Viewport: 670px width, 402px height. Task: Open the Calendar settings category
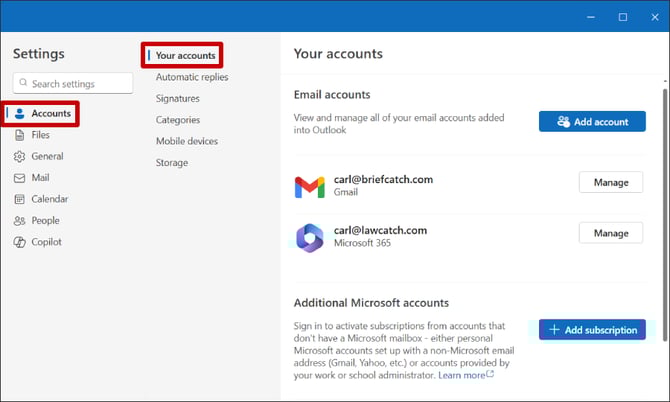point(50,199)
